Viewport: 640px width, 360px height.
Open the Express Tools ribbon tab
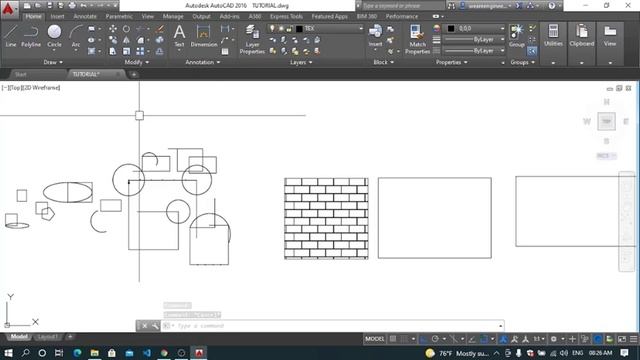[286, 16]
